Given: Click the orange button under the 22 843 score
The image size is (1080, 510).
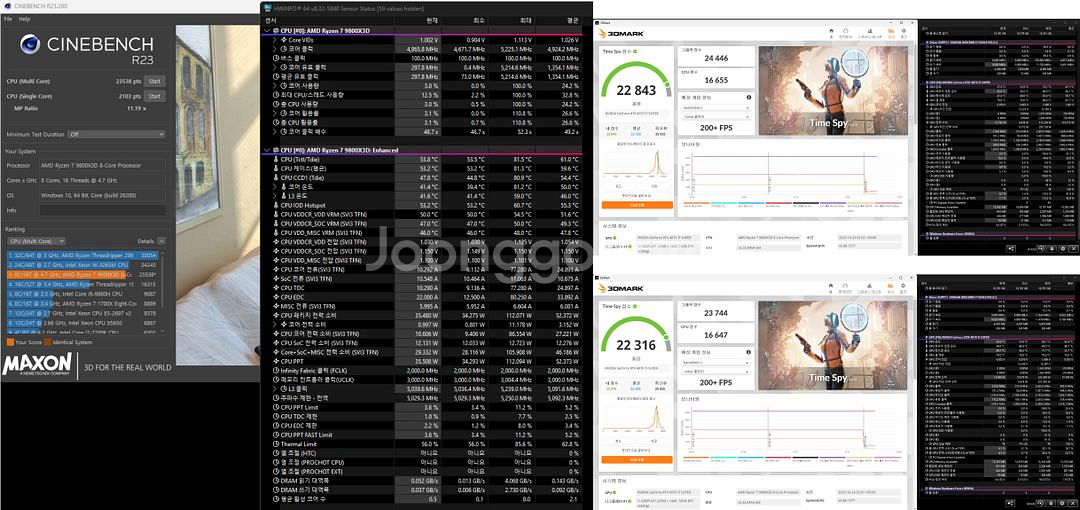Looking at the screenshot, I should point(636,205).
